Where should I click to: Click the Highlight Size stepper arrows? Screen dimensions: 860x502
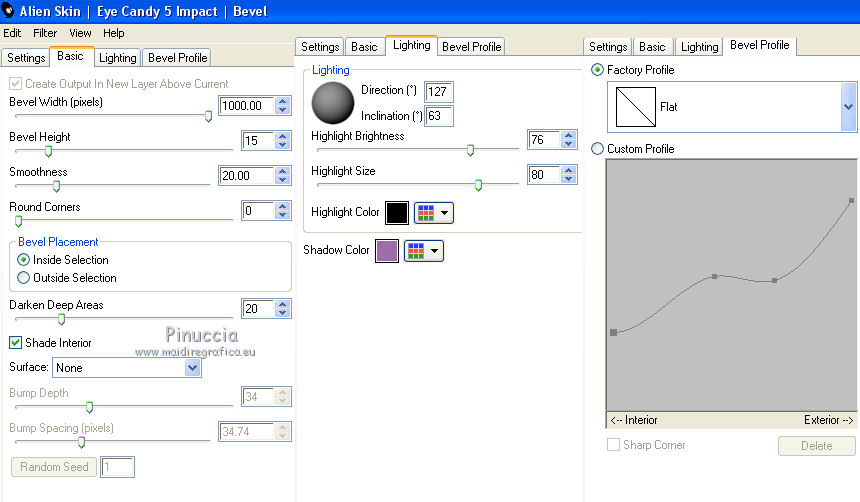(x=569, y=174)
